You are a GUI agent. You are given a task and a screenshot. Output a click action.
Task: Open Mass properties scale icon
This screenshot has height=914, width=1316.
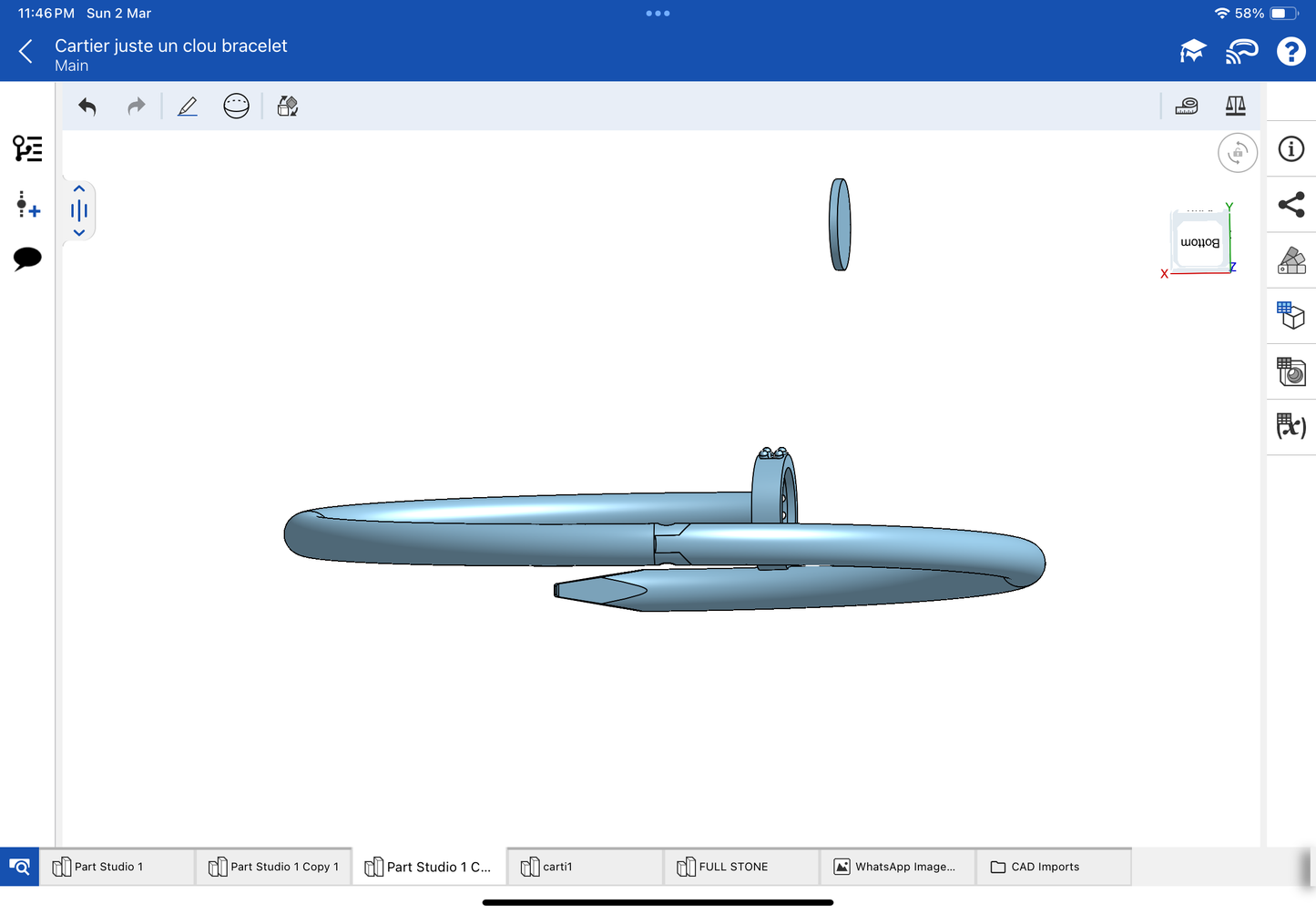pos(1235,107)
